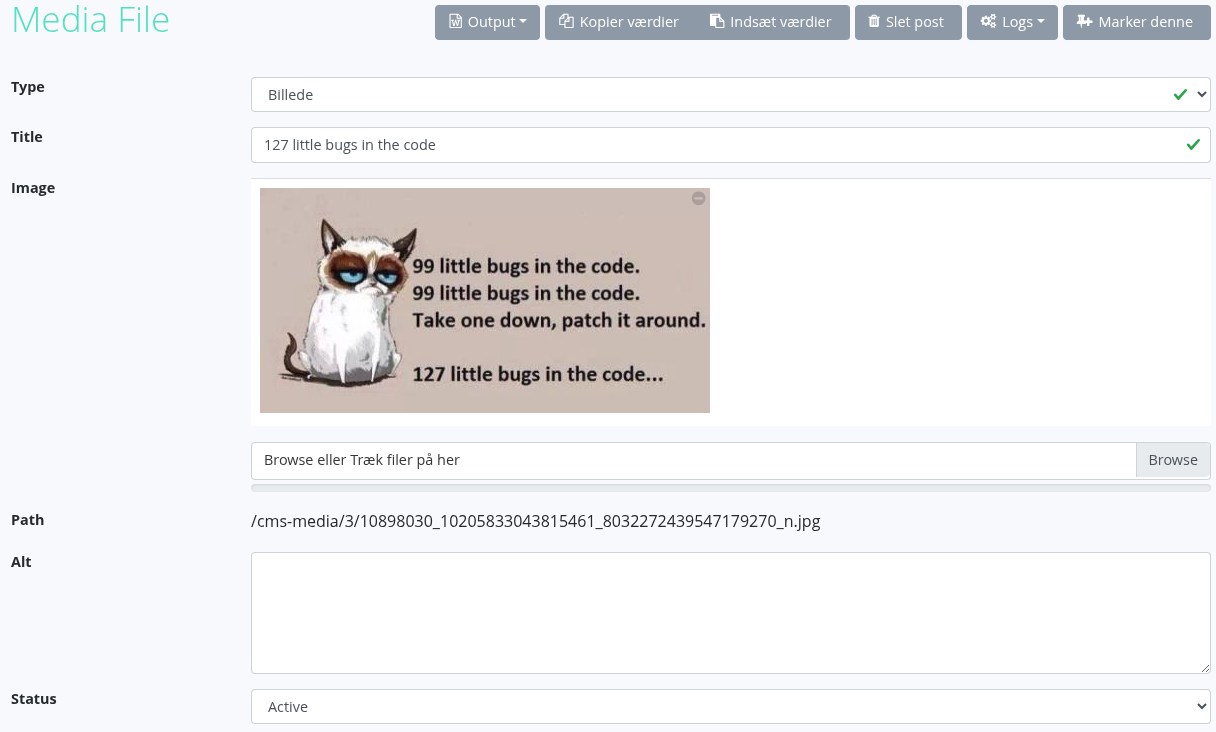Click the 'Browse eller Træk filer på her' field
The height and width of the screenshot is (732, 1216).
[694, 460]
